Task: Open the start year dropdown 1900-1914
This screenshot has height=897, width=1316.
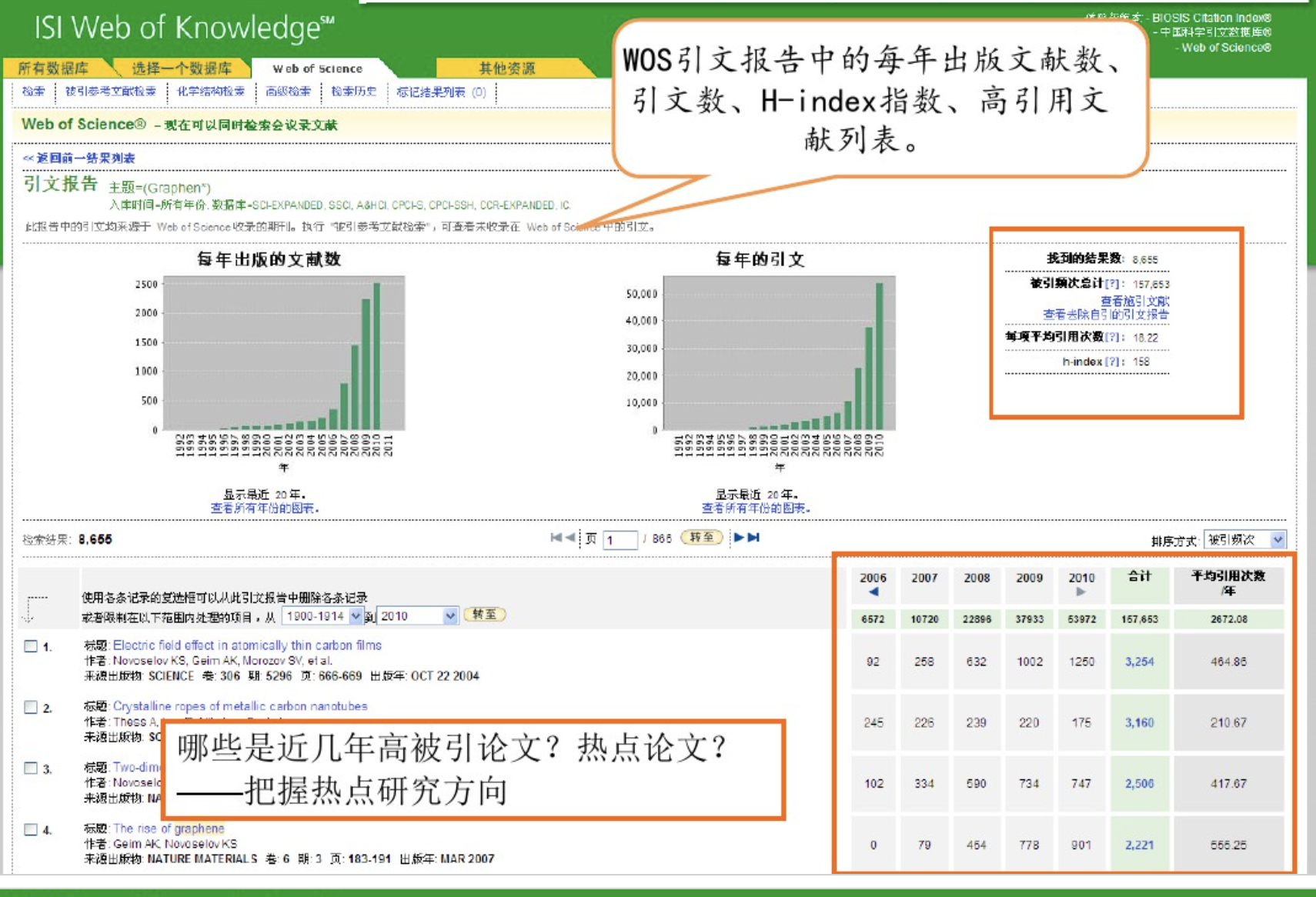Action: (323, 616)
